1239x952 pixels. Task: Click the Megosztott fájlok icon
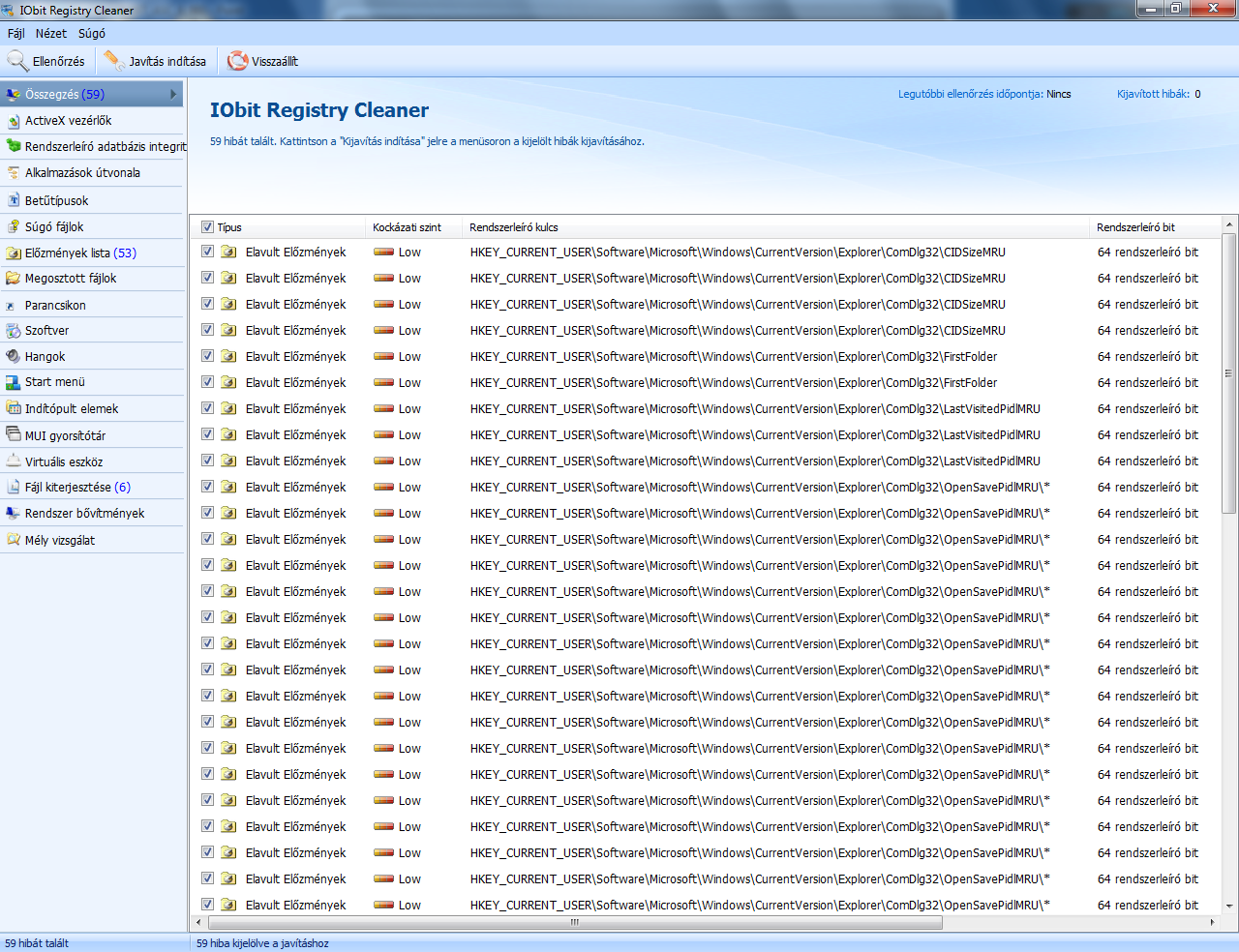14,278
